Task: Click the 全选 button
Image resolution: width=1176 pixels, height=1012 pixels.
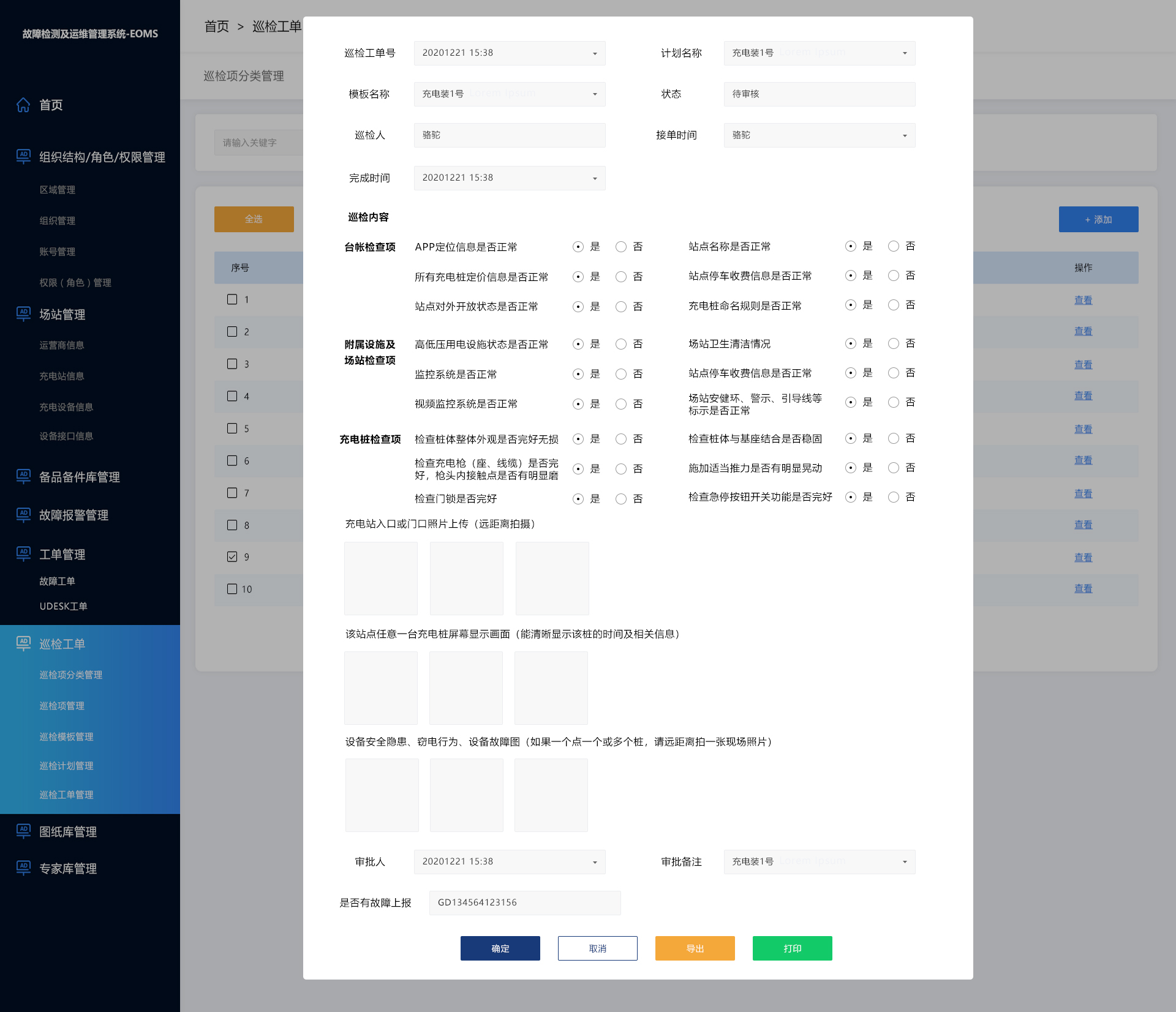Action: point(254,219)
